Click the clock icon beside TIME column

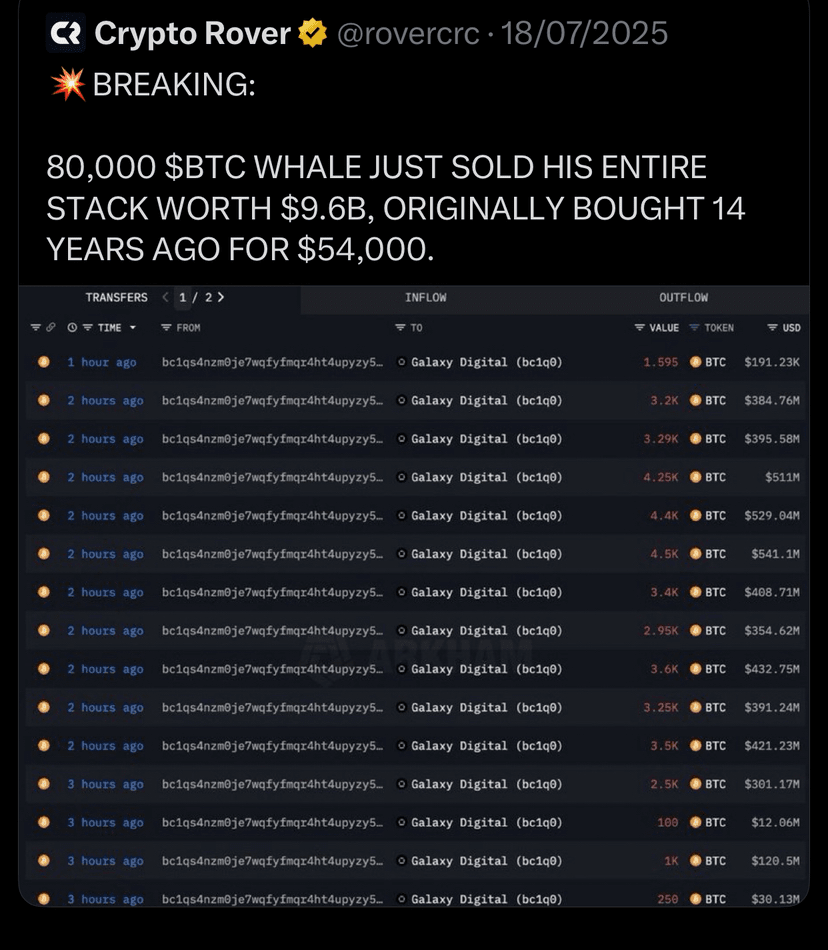(72, 328)
